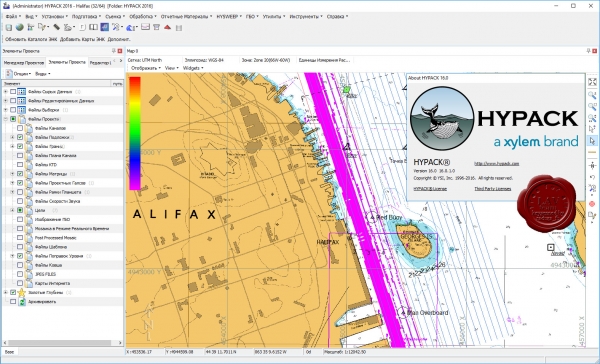Screen dimensions: 600x364
Task: Open the www.hypack.com link in About dialog
Action: coord(496,163)
